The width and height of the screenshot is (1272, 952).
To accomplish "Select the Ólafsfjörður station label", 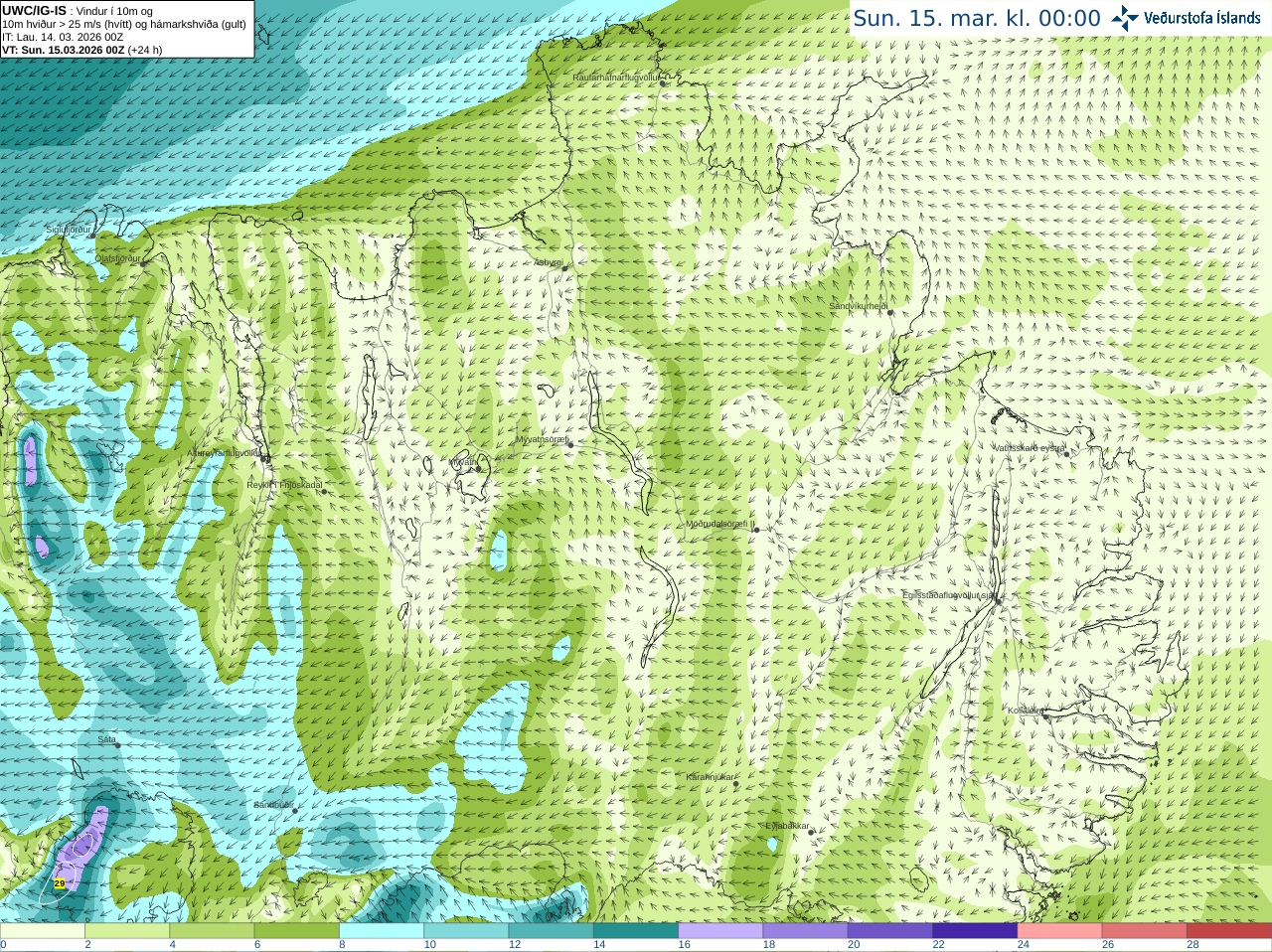I will coord(117,257).
